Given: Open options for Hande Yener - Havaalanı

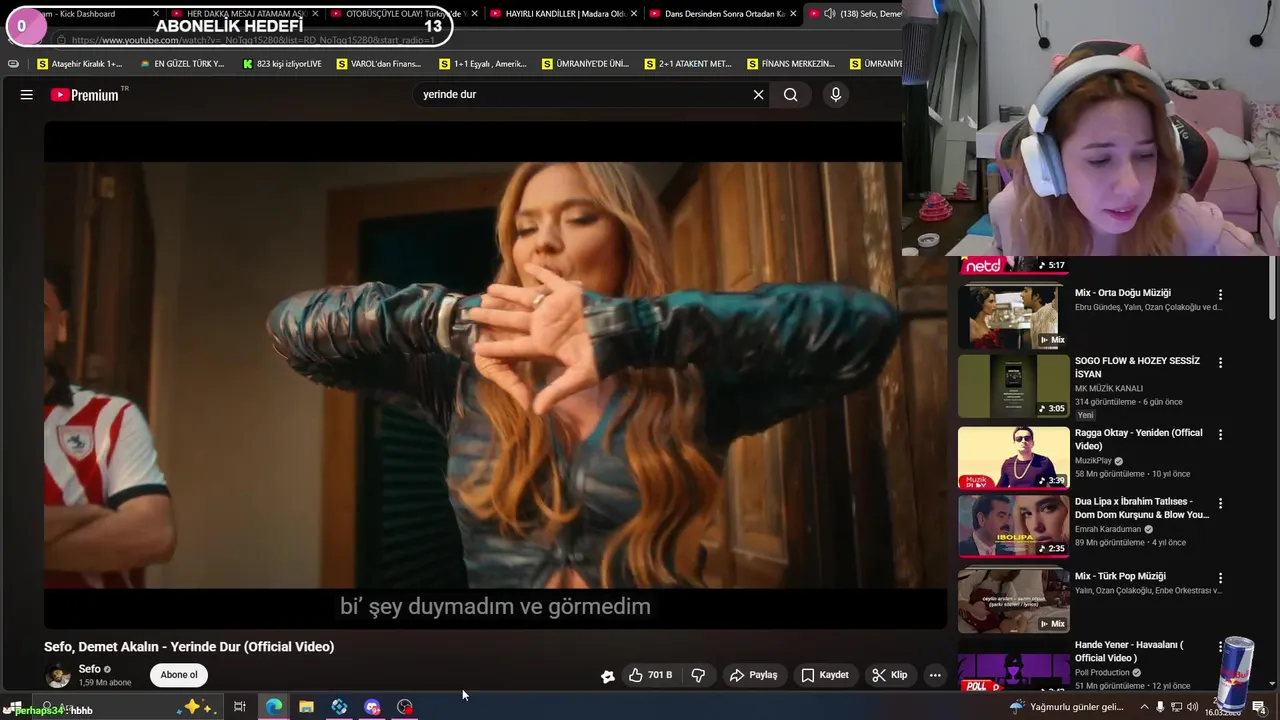Looking at the screenshot, I should [x=1220, y=647].
